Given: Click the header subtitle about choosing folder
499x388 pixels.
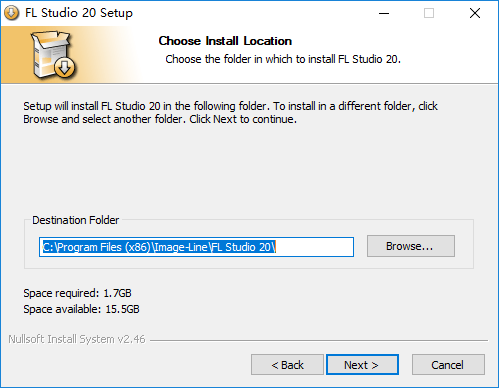Looking at the screenshot, I should click(x=283, y=59).
